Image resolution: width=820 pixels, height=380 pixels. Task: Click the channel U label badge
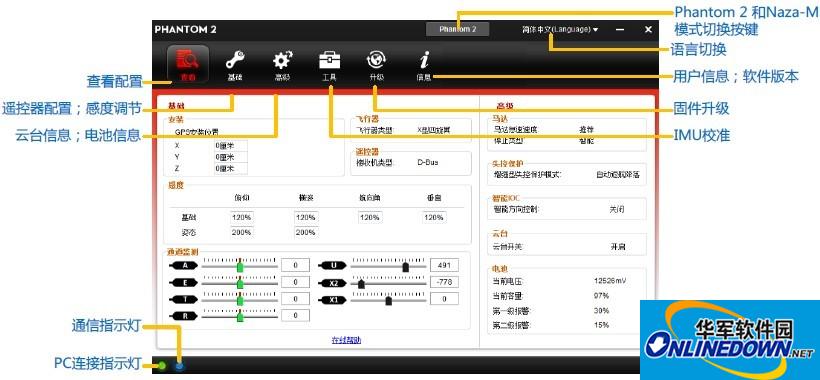pos(333,266)
